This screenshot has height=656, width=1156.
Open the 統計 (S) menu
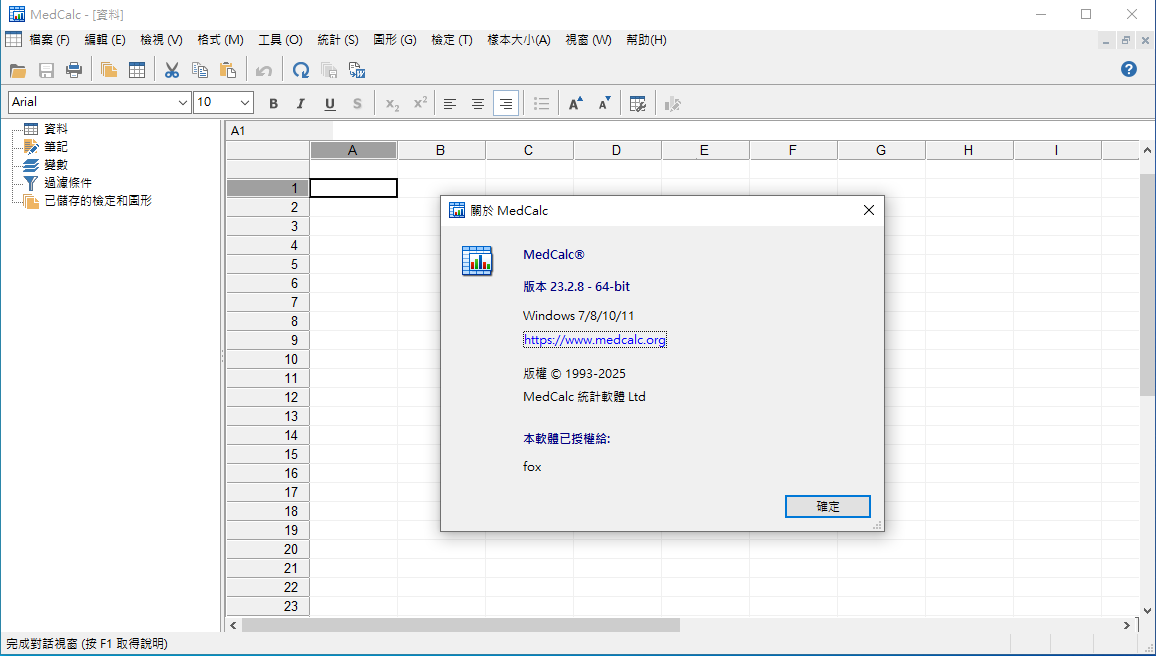(338, 40)
